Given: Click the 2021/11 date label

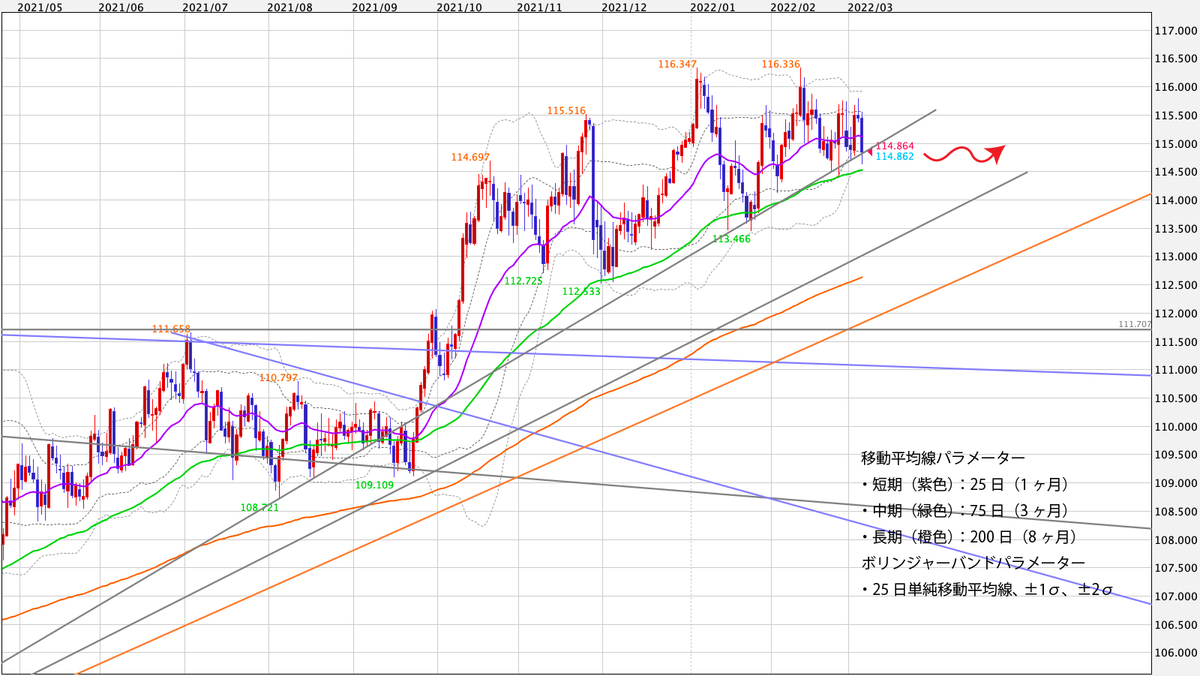Looking at the screenshot, I should [538, 7].
